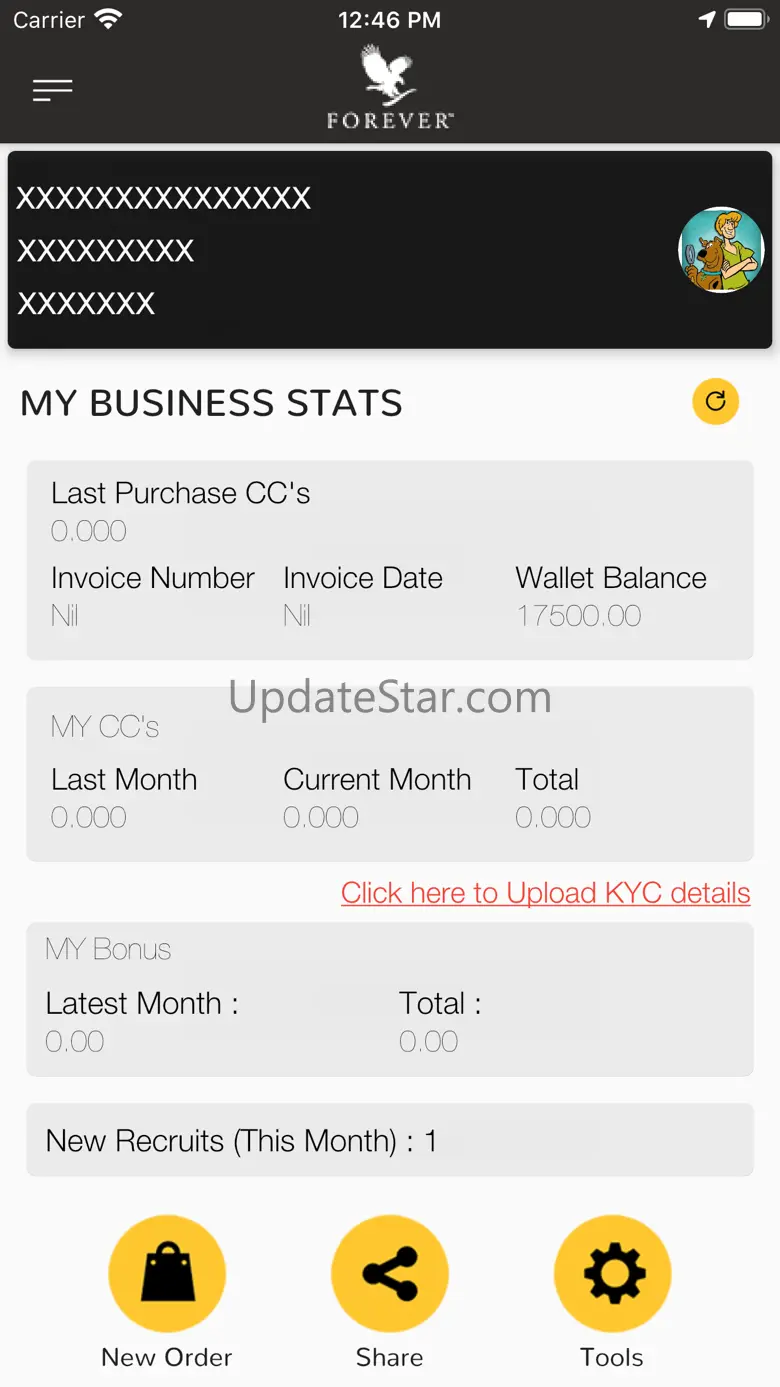Open the New Recruits (This Month) row
Screen dimensions: 780x1387
tap(390, 1140)
